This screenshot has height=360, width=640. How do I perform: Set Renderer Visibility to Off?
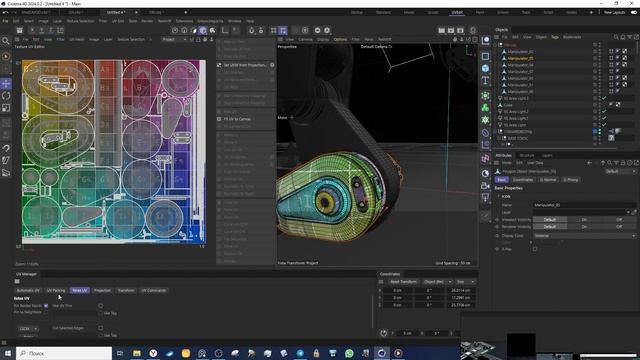[619, 227]
